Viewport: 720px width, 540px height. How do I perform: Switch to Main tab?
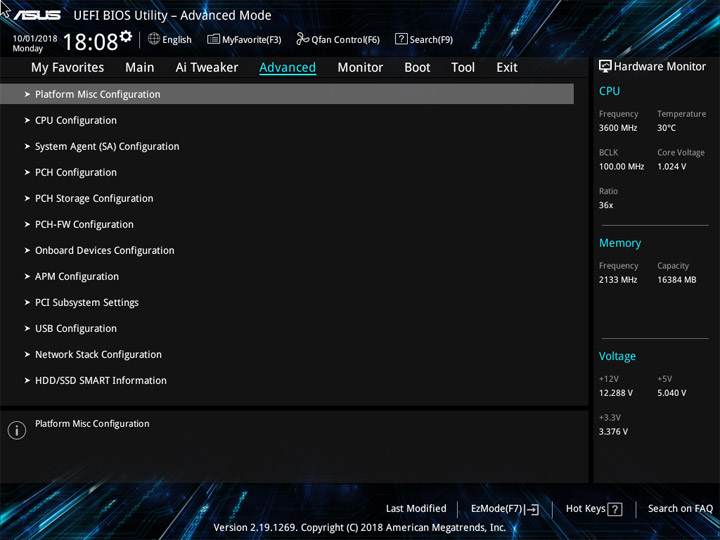(x=140, y=68)
